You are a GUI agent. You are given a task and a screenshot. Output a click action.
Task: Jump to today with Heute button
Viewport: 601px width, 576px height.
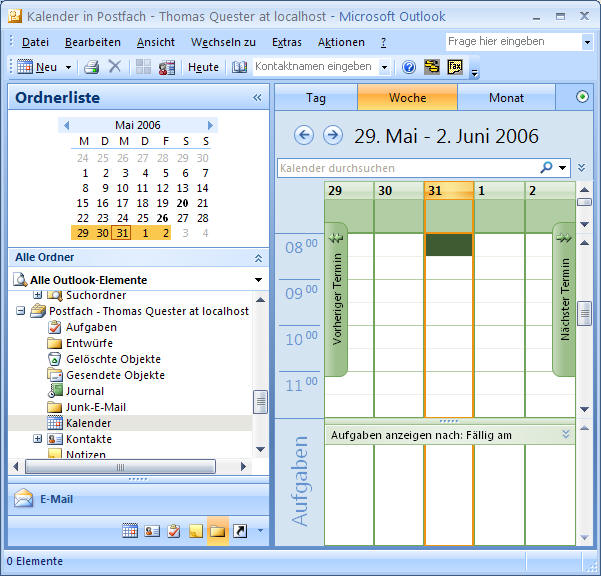(203, 67)
